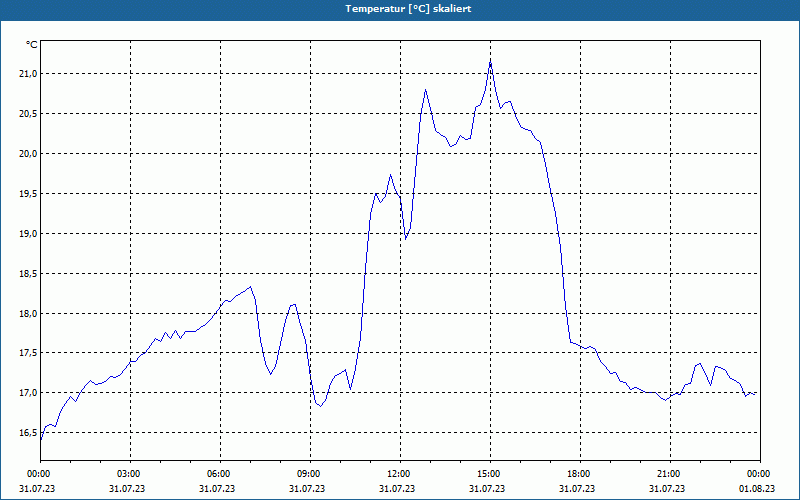Click the 18,0 y-axis label
800x500 pixels.
pyautogui.click(x=28, y=313)
